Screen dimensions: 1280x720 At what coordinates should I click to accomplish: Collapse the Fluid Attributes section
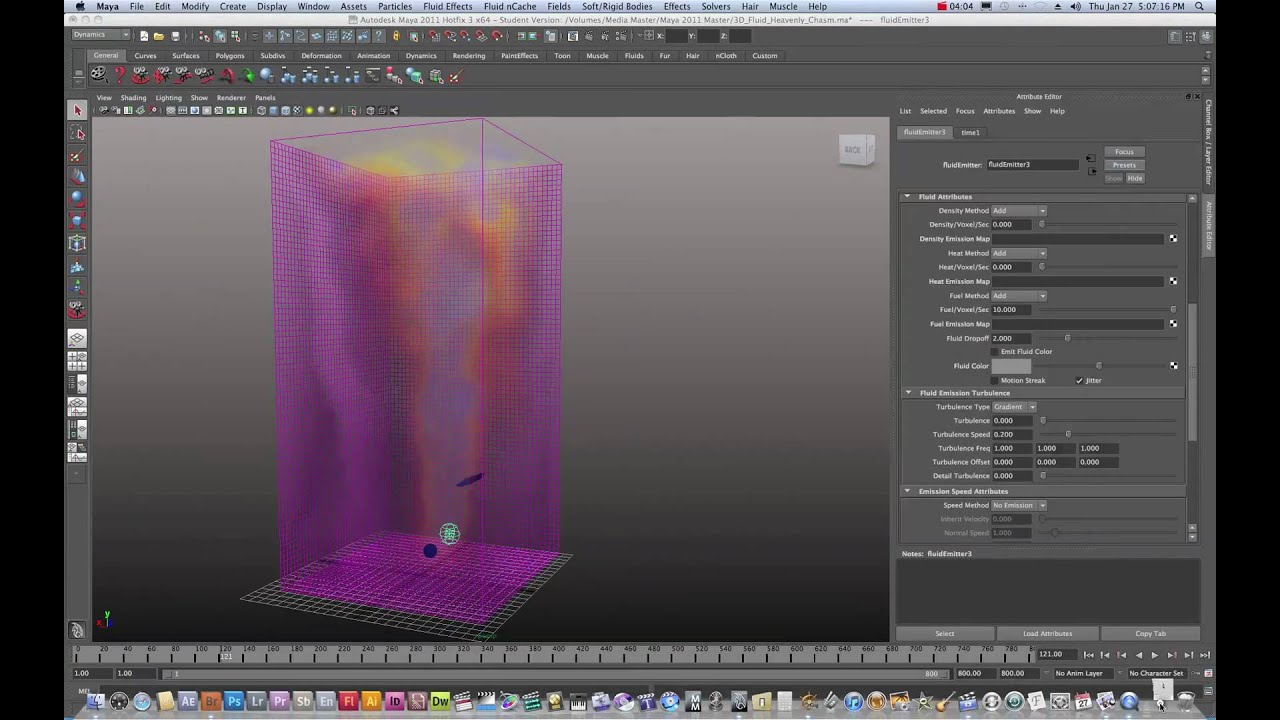click(x=908, y=197)
